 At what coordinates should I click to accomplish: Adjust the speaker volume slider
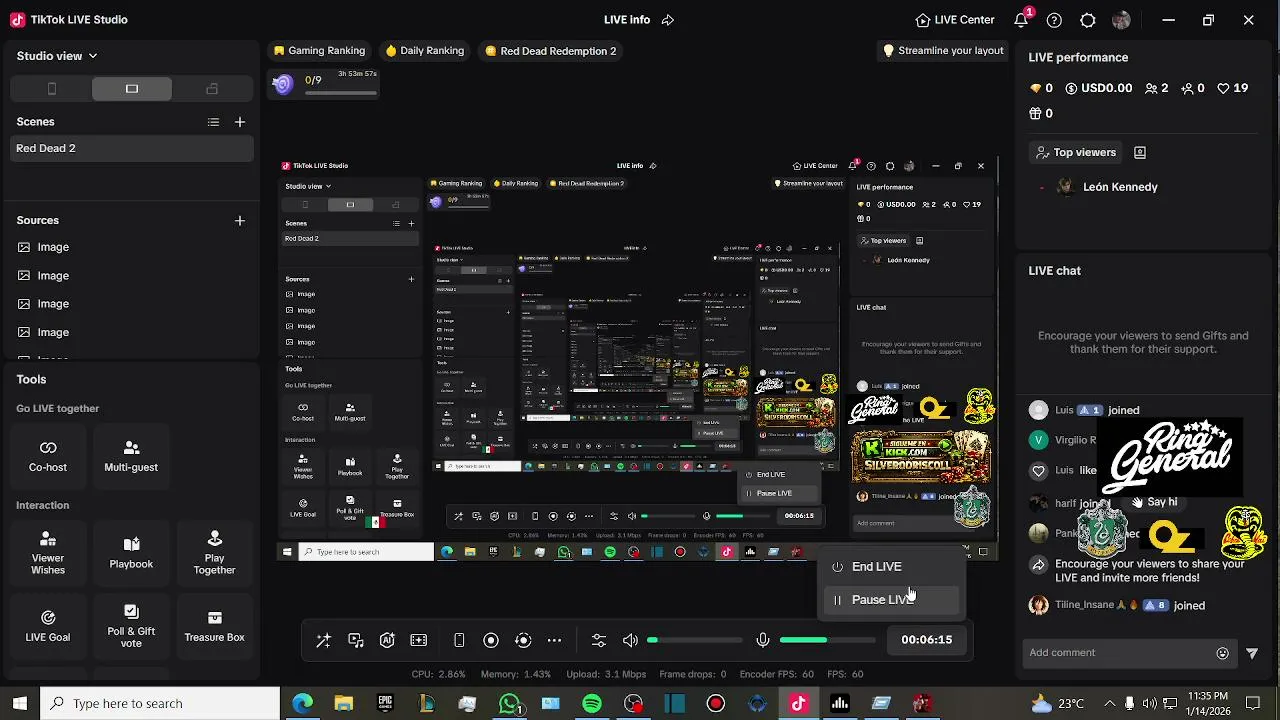tap(694, 640)
